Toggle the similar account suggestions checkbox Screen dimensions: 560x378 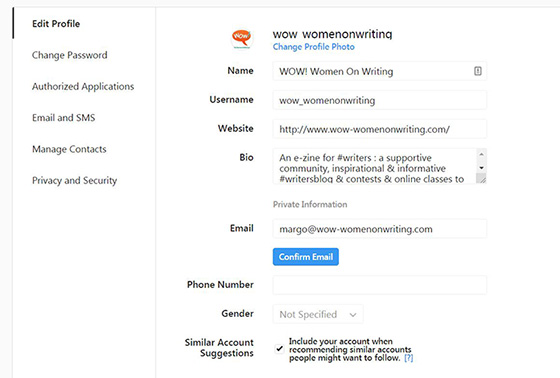coord(279,348)
